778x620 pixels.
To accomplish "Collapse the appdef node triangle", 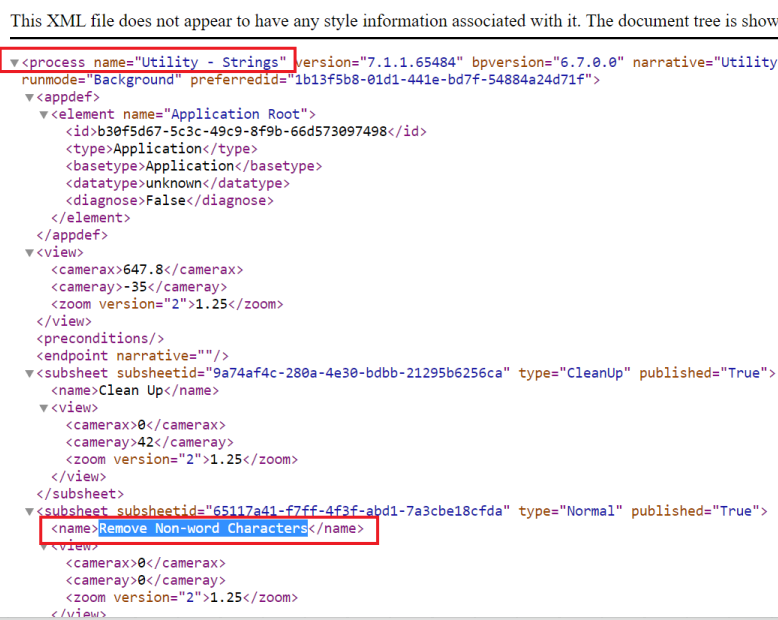I will [x=30, y=98].
